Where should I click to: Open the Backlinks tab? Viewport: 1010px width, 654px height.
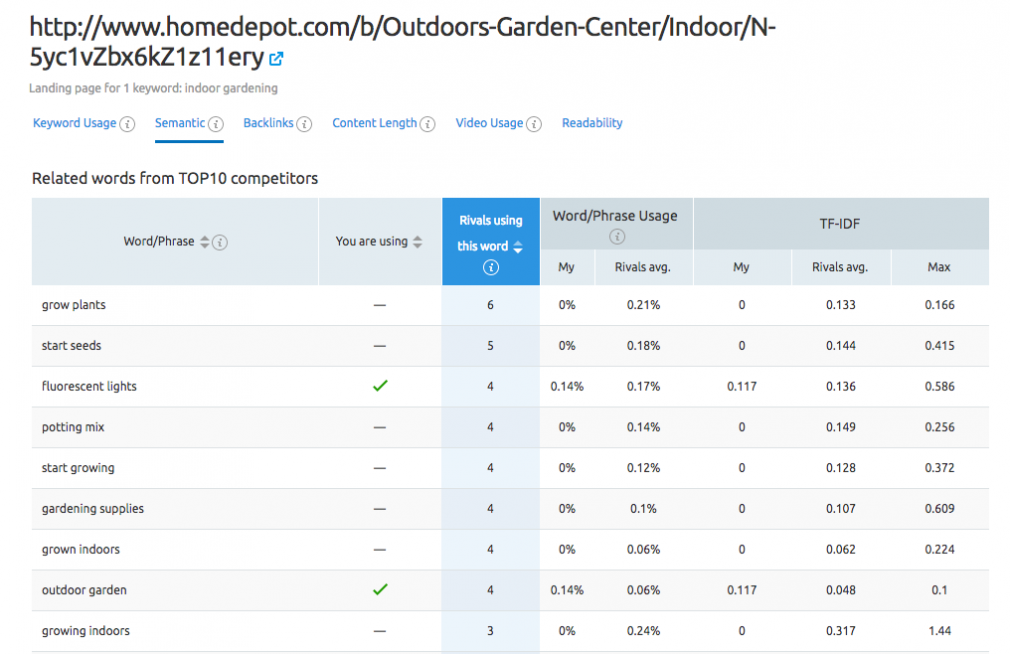[268, 123]
